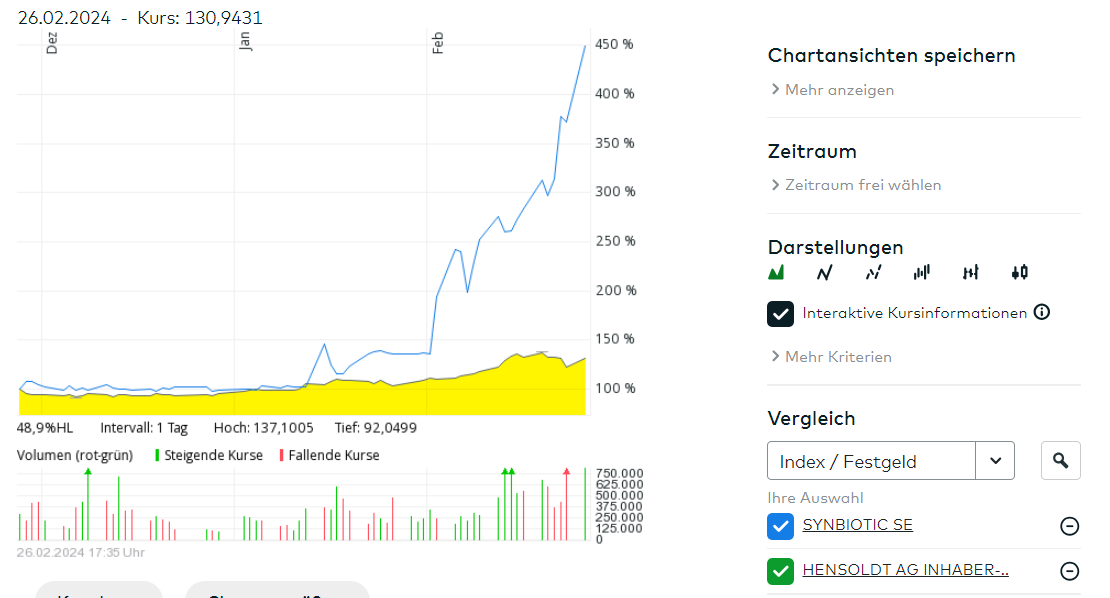Select the bar chart display style
The height and width of the screenshot is (598, 1110).
click(921, 272)
